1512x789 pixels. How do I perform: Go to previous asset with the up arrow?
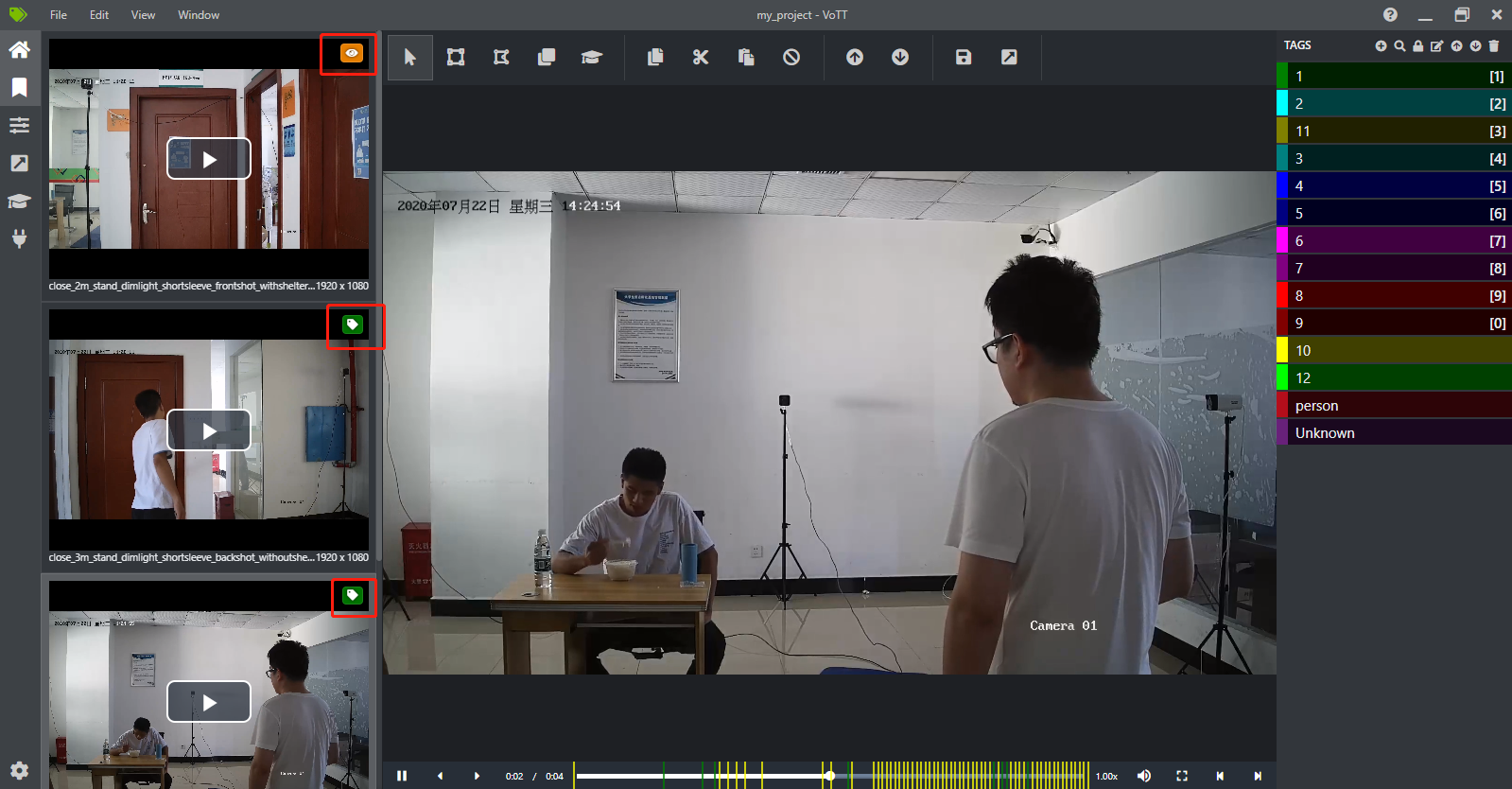(x=855, y=58)
